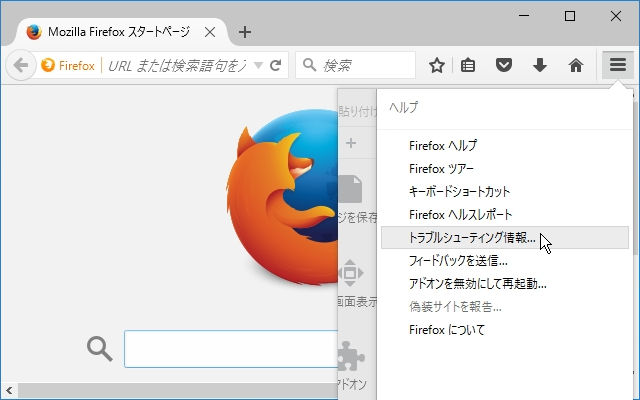Click the home icon in the toolbar
The height and width of the screenshot is (400, 640).
coord(576,65)
